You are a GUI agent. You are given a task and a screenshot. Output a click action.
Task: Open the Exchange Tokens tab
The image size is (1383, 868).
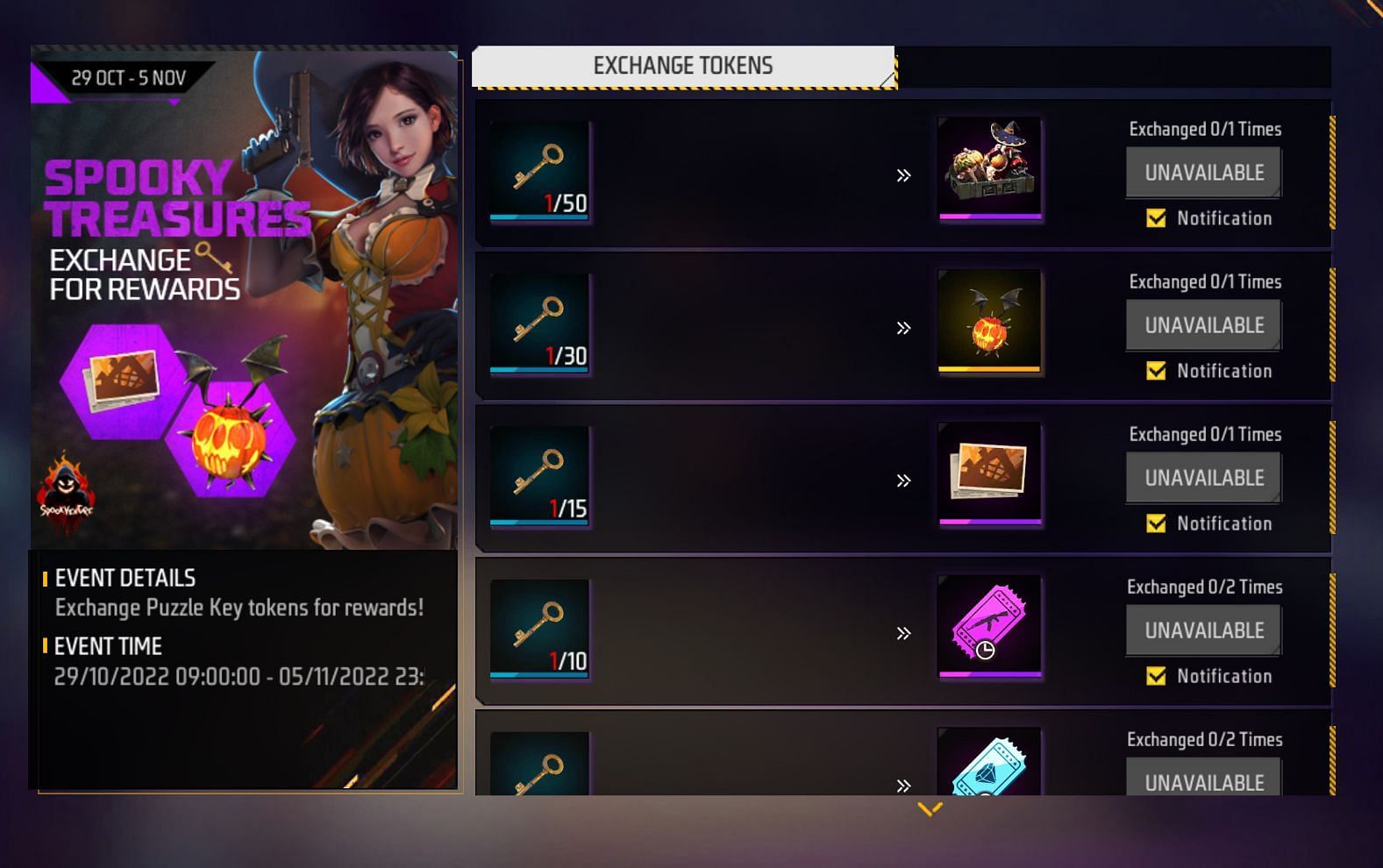[x=683, y=67]
